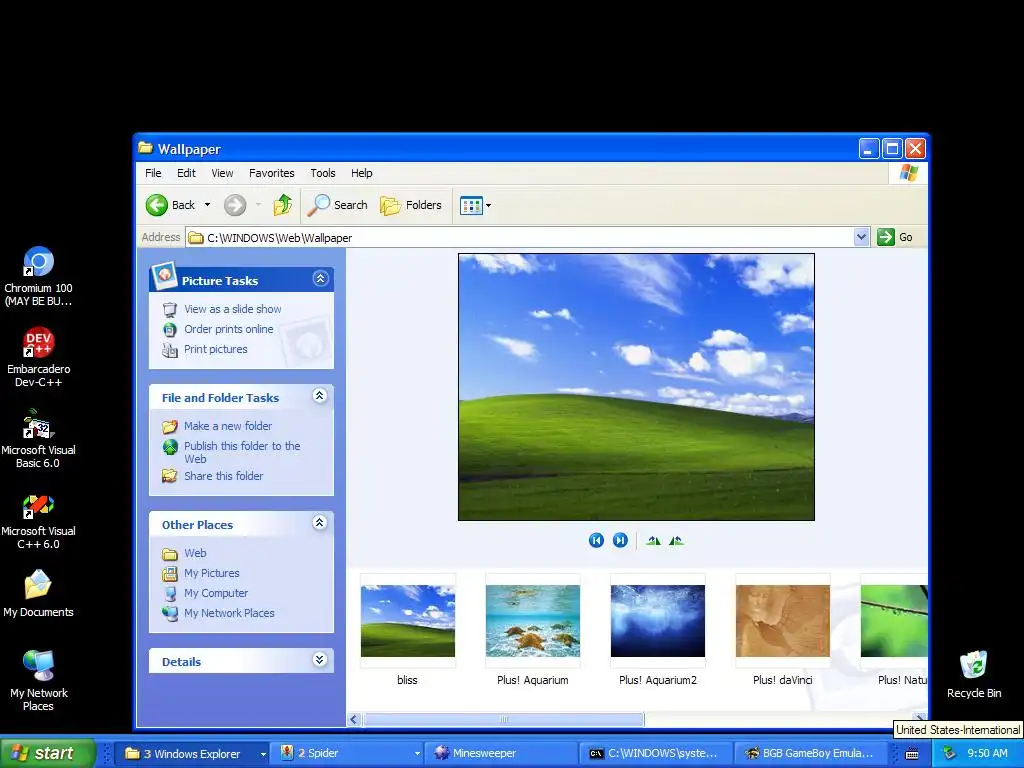The image size is (1024, 768).
Task: Open the Back history dropdown arrow
Action: [208, 205]
